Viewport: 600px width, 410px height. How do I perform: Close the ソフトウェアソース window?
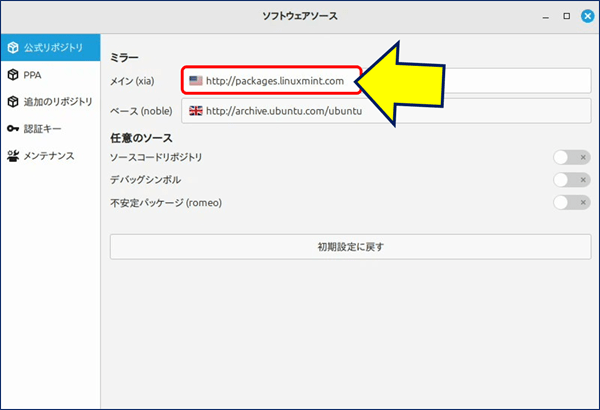tap(587, 16)
